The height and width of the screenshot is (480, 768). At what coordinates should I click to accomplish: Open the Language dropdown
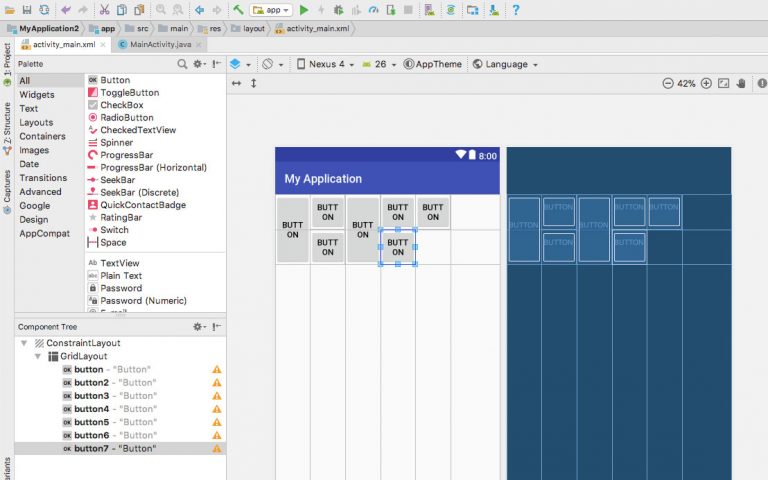click(505, 64)
